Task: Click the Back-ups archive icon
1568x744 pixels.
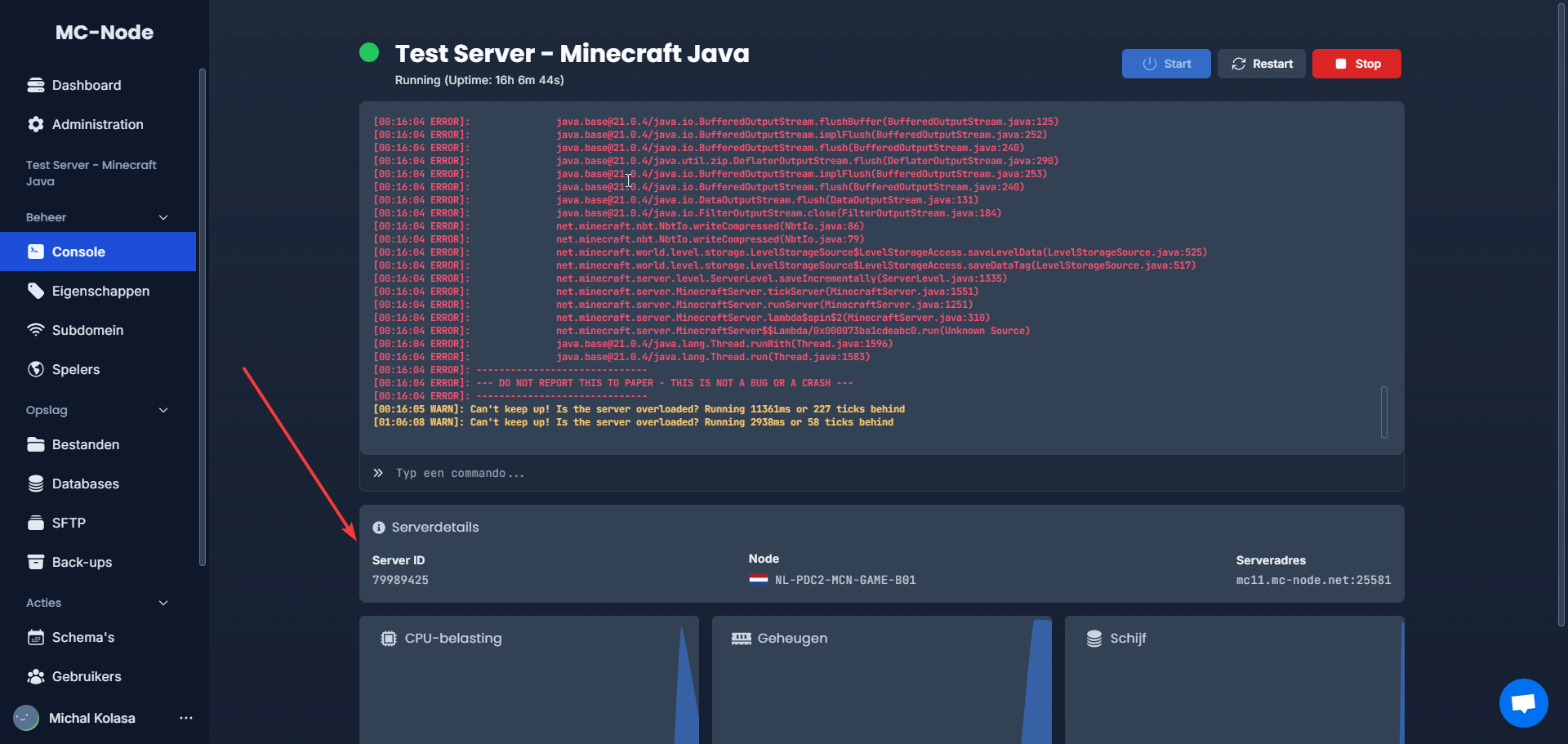Action: tap(35, 562)
